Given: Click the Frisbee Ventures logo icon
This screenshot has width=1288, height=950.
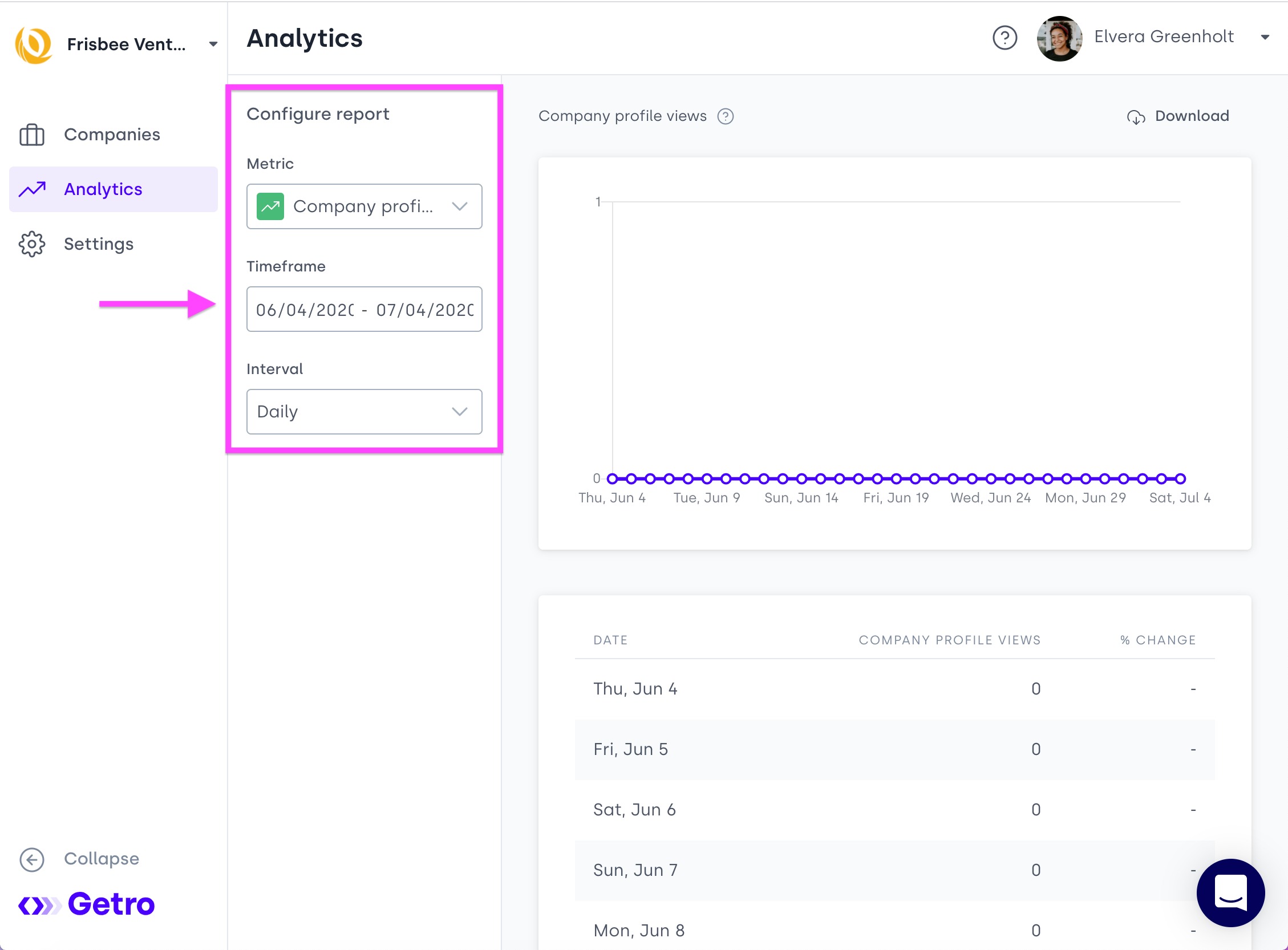Looking at the screenshot, I should click(x=33, y=44).
